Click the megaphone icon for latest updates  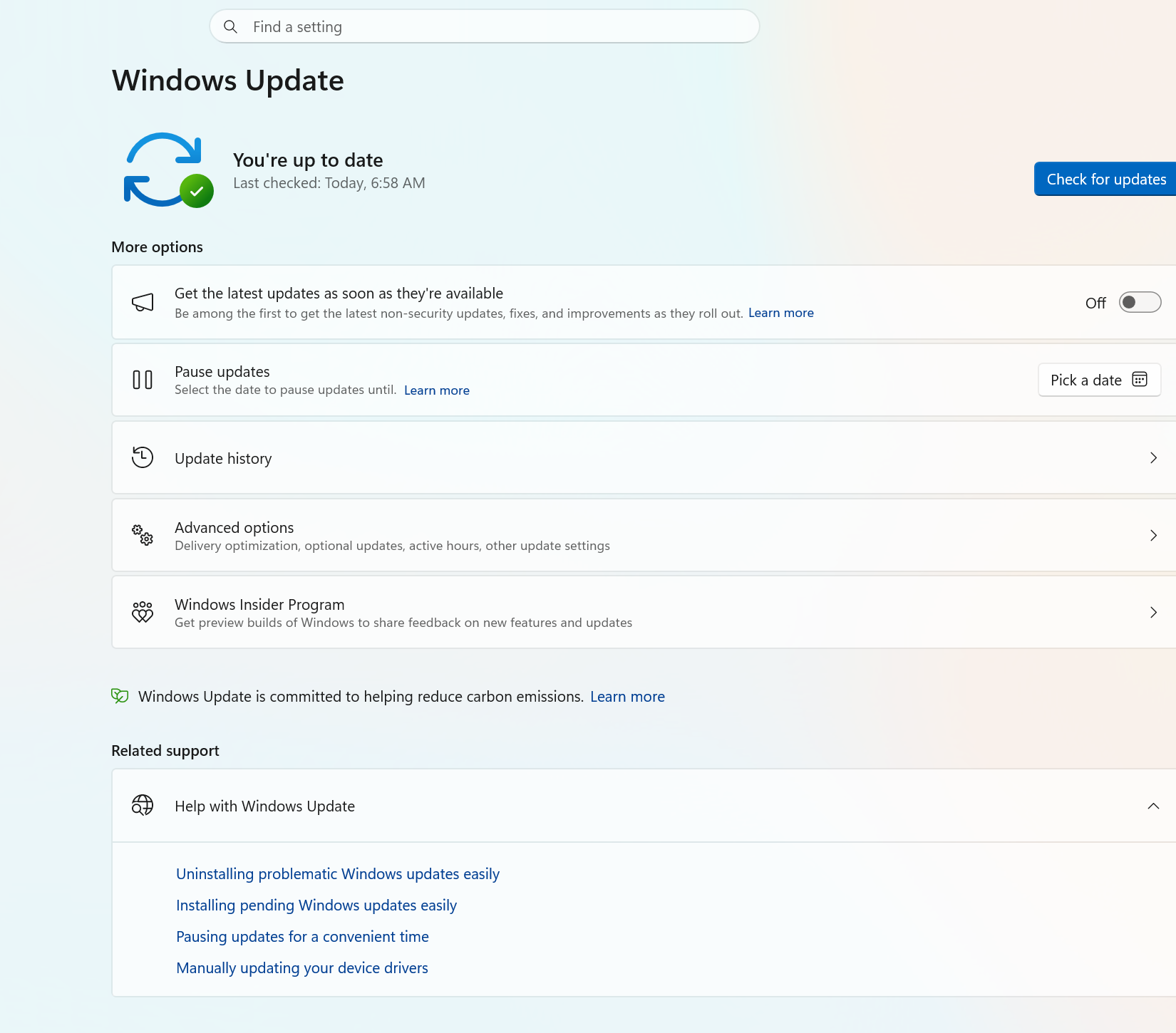tap(143, 303)
